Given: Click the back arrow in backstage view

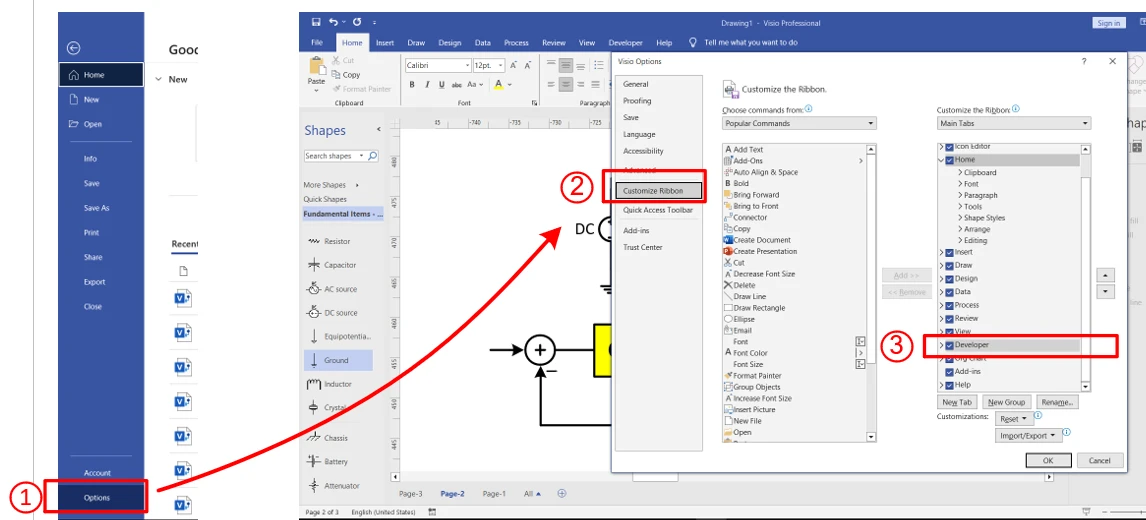Looking at the screenshot, I should (x=73, y=48).
